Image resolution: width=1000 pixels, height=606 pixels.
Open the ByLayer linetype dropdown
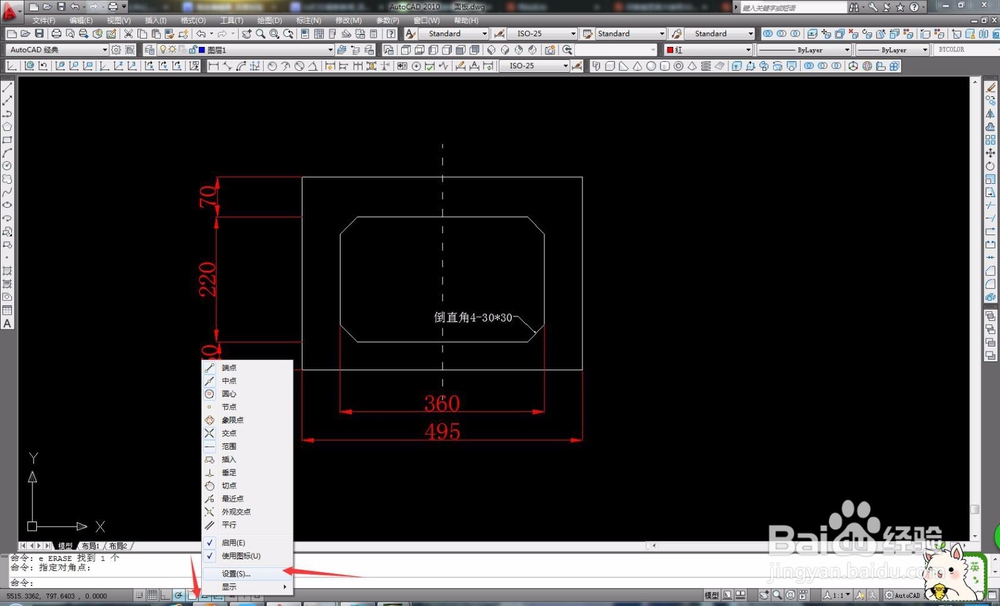[x=804, y=50]
